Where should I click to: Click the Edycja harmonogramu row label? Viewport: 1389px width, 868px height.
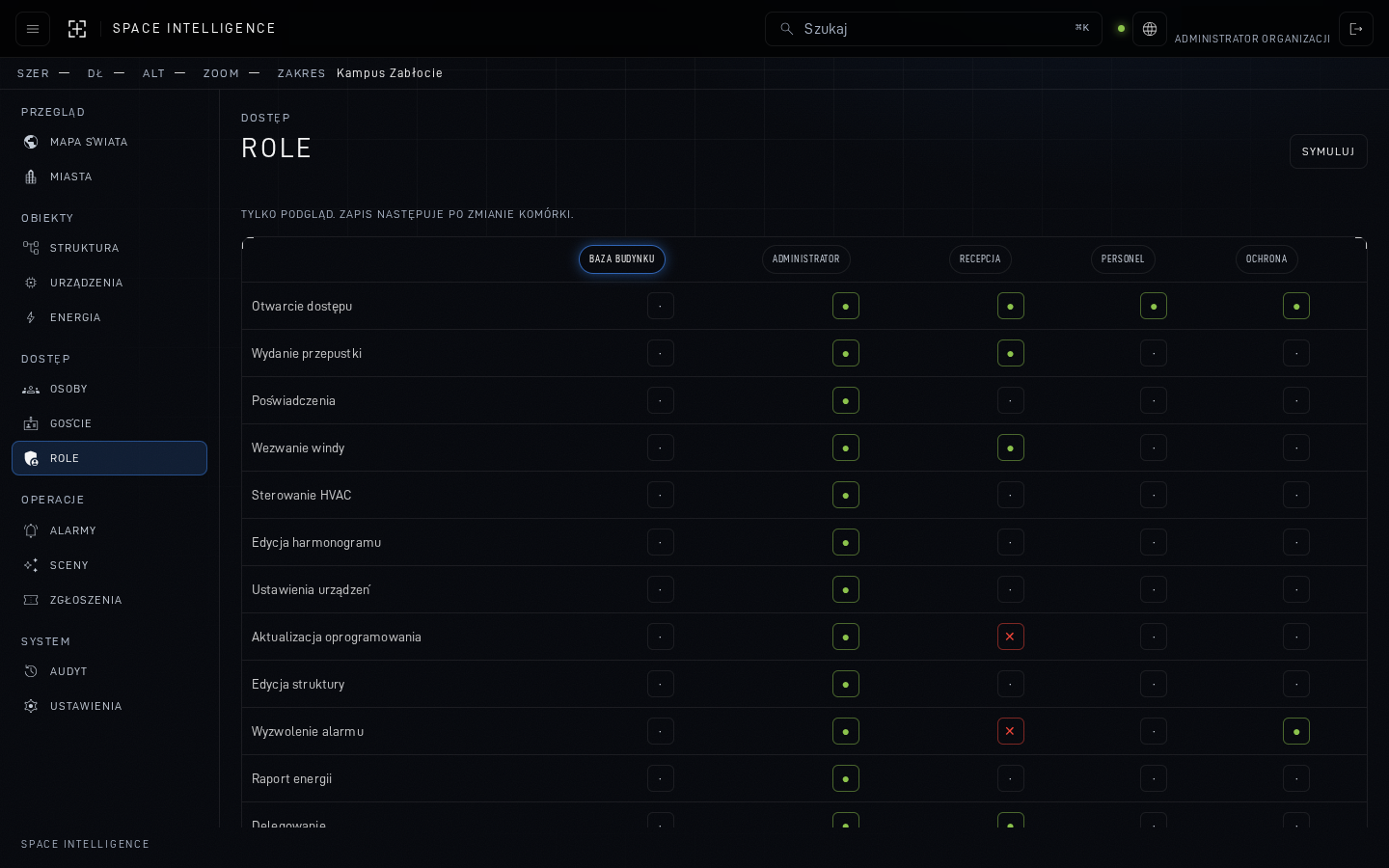(x=316, y=542)
